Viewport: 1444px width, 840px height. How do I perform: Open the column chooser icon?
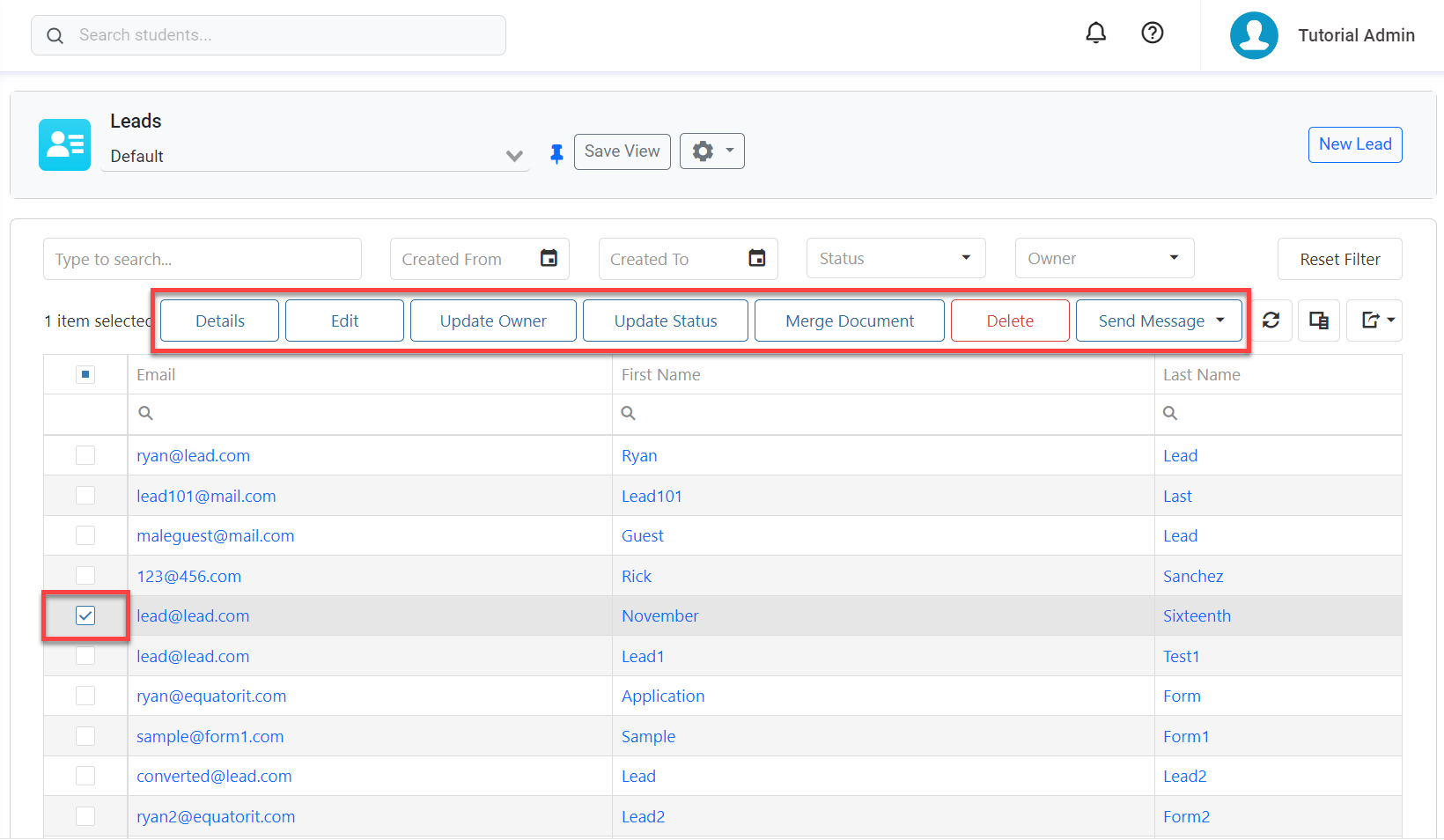[1318, 321]
